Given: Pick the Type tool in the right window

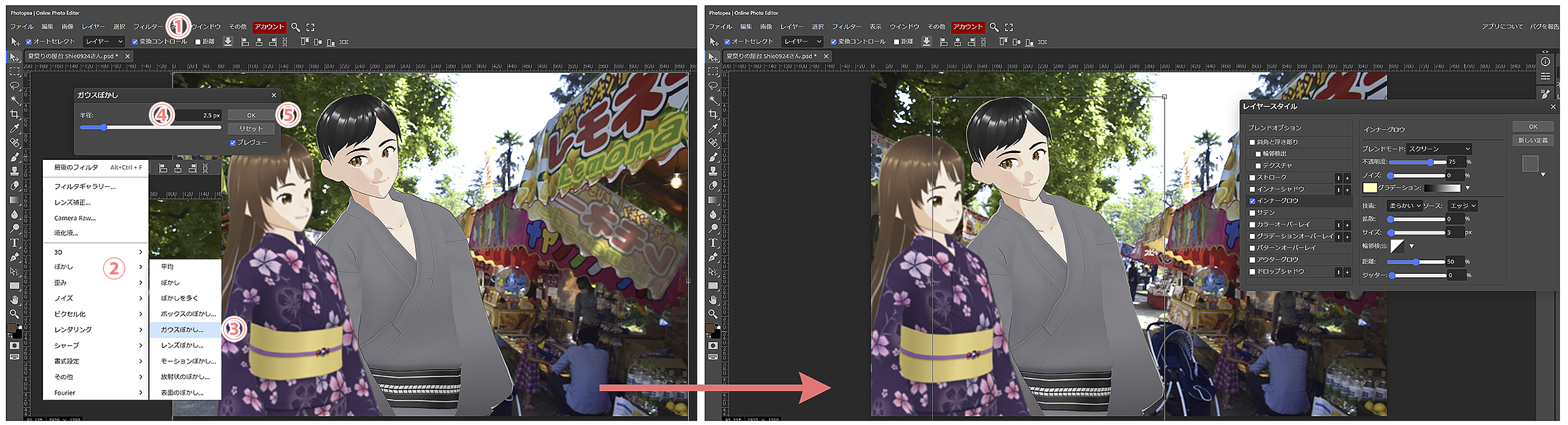Looking at the screenshot, I should coord(713,243).
